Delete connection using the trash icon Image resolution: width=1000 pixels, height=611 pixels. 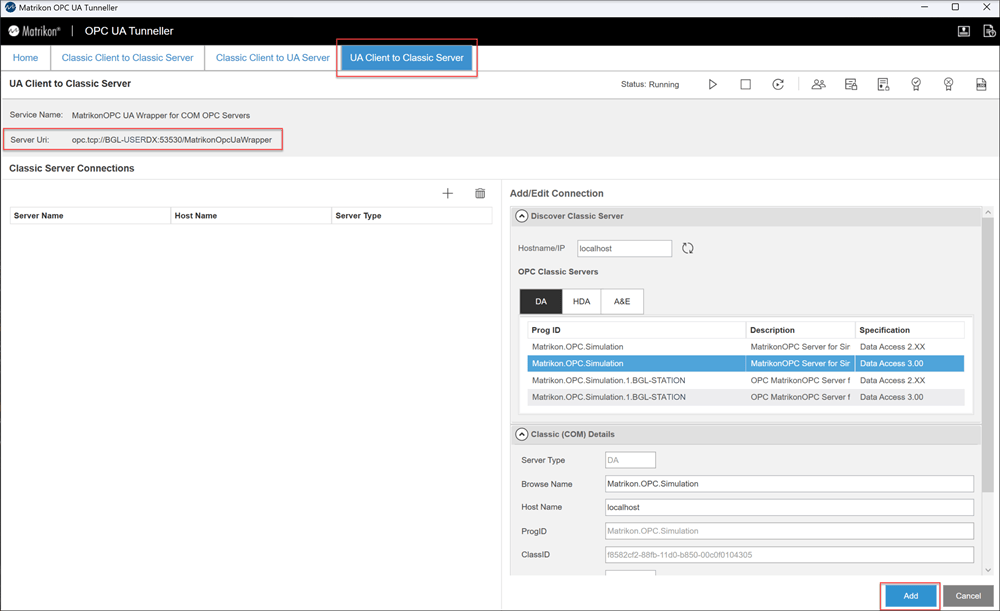(480, 193)
